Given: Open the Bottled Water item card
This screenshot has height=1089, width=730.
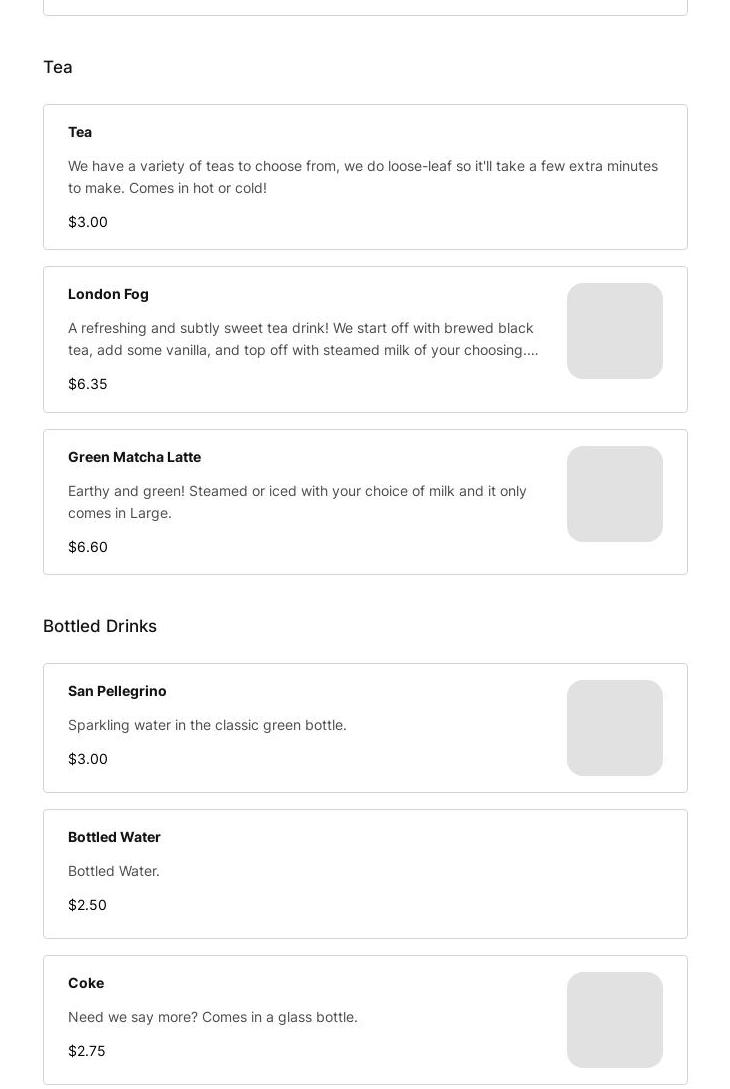Looking at the screenshot, I should 365,874.
